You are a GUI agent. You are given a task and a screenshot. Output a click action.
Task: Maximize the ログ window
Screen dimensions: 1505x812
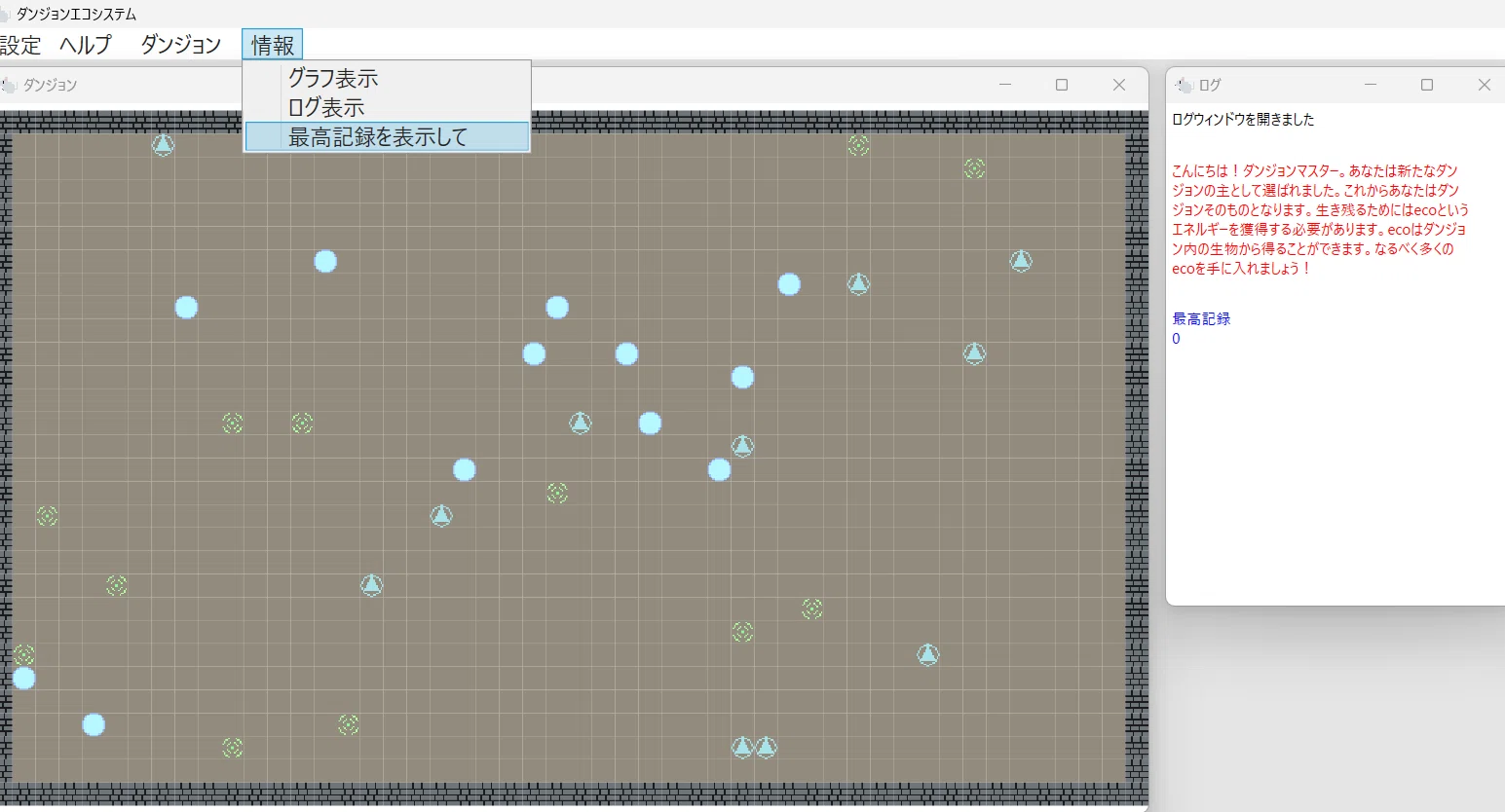(1427, 85)
